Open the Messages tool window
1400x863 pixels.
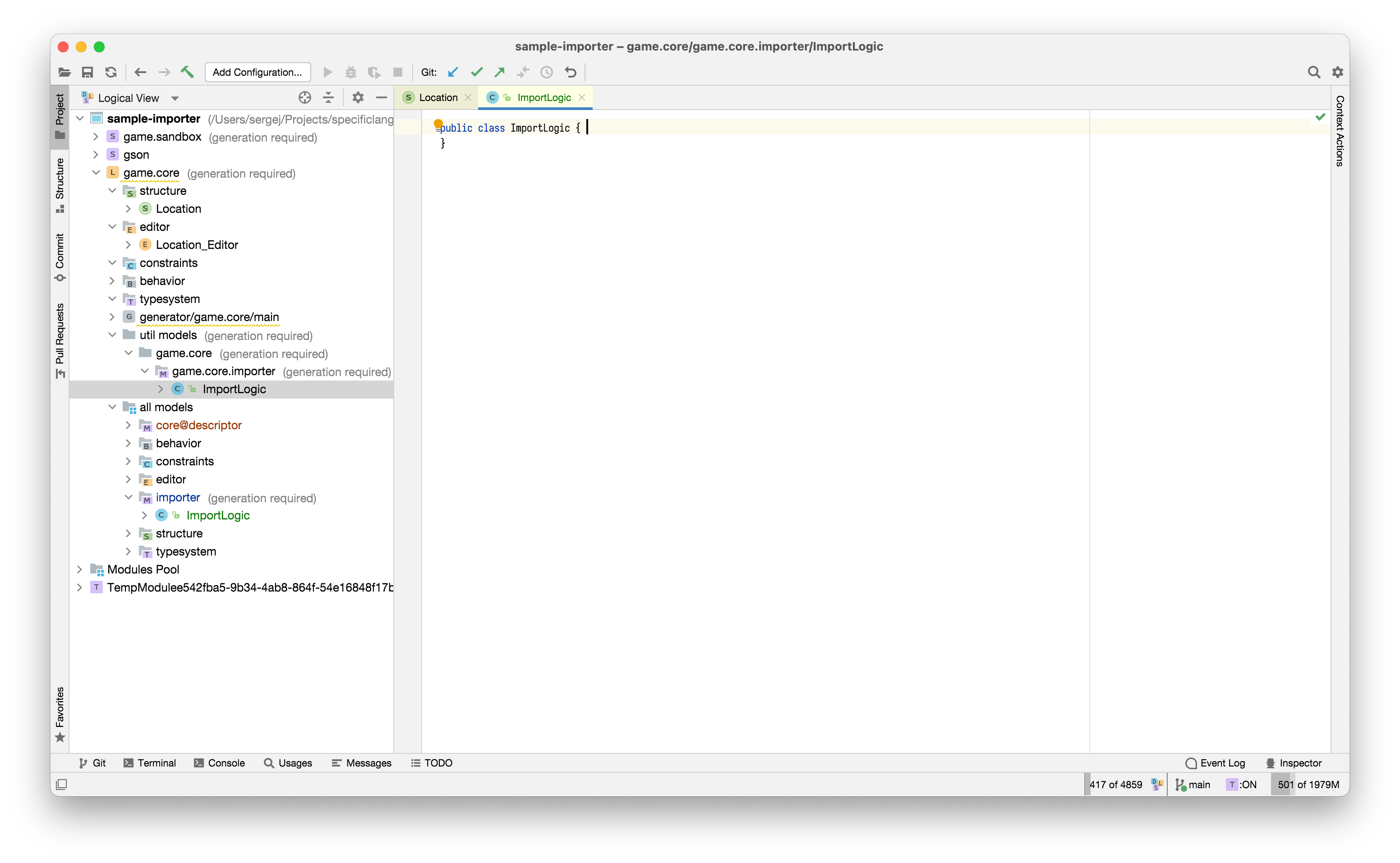tap(361, 763)
